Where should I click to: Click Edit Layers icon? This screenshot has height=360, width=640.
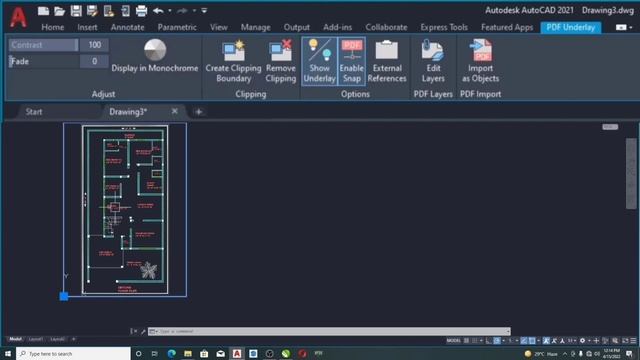tap(433, 50)
